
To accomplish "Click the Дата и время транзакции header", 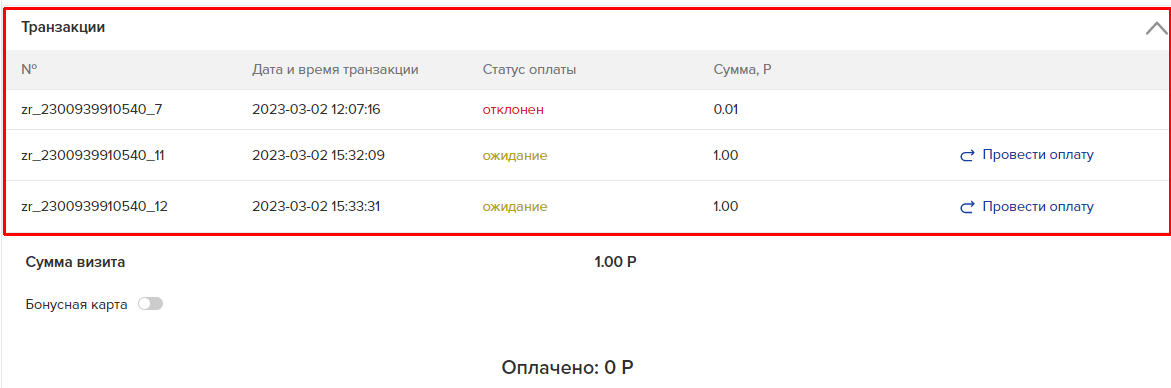I will coord(335,70).
